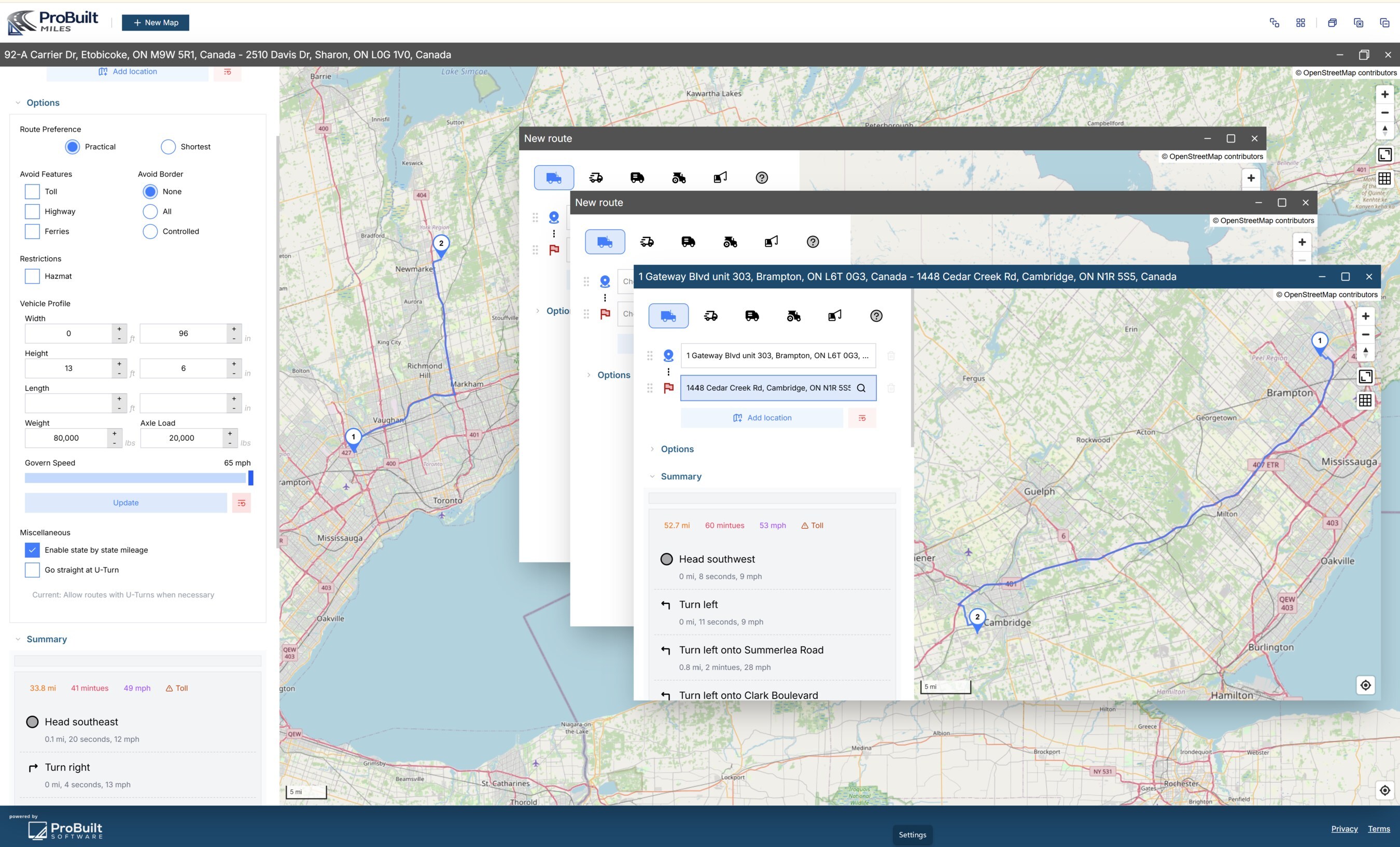Screen dimensions: 1400x847
Task: Cascade all map windows using top toolbar icon
Action: tap(1275, 23)
